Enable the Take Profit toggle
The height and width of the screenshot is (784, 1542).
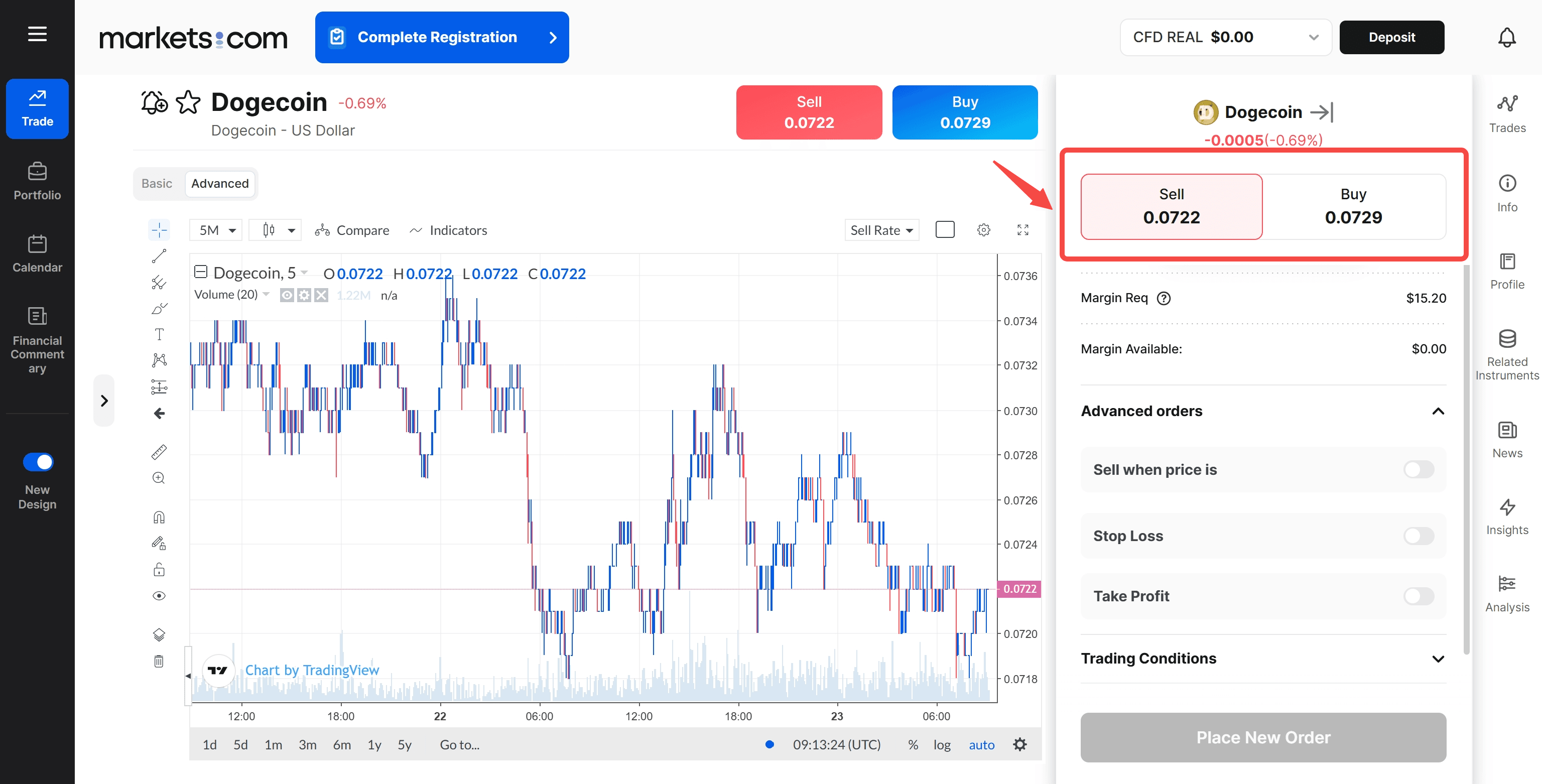click(1419, 596)
